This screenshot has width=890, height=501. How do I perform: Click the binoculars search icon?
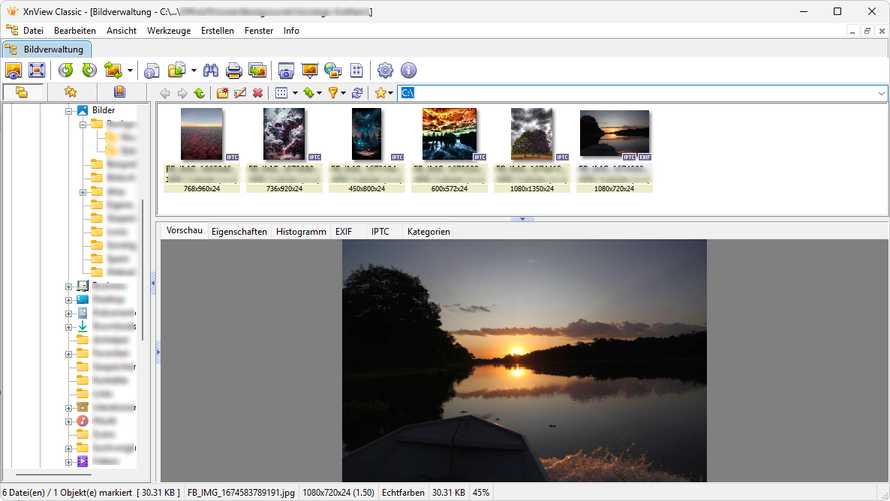tap(211, 70)
